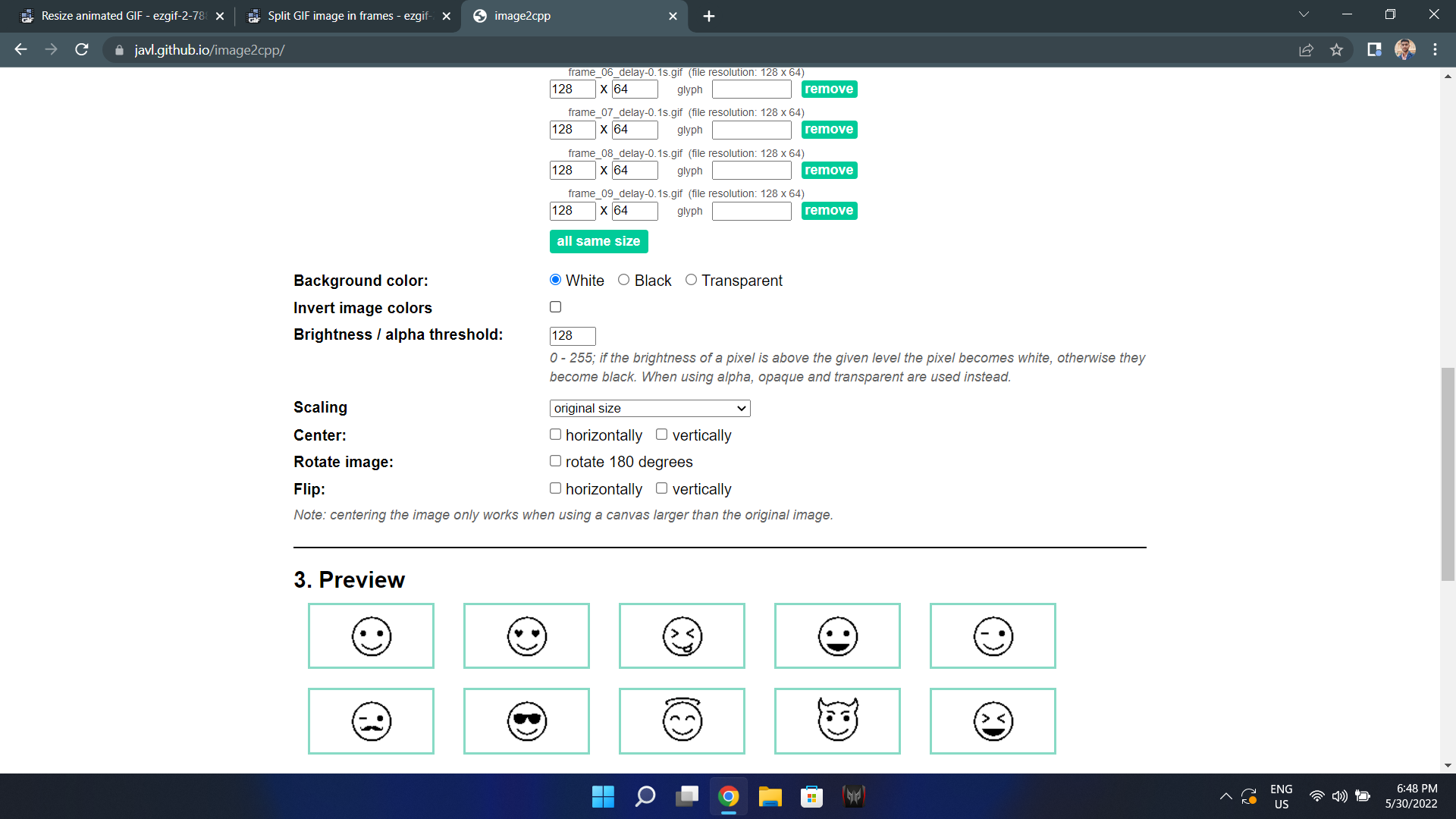Image resolution: width=1456 pixels, height=819 pixels.
Task: Open the taskbar search icon
Action: coord(645,796)
